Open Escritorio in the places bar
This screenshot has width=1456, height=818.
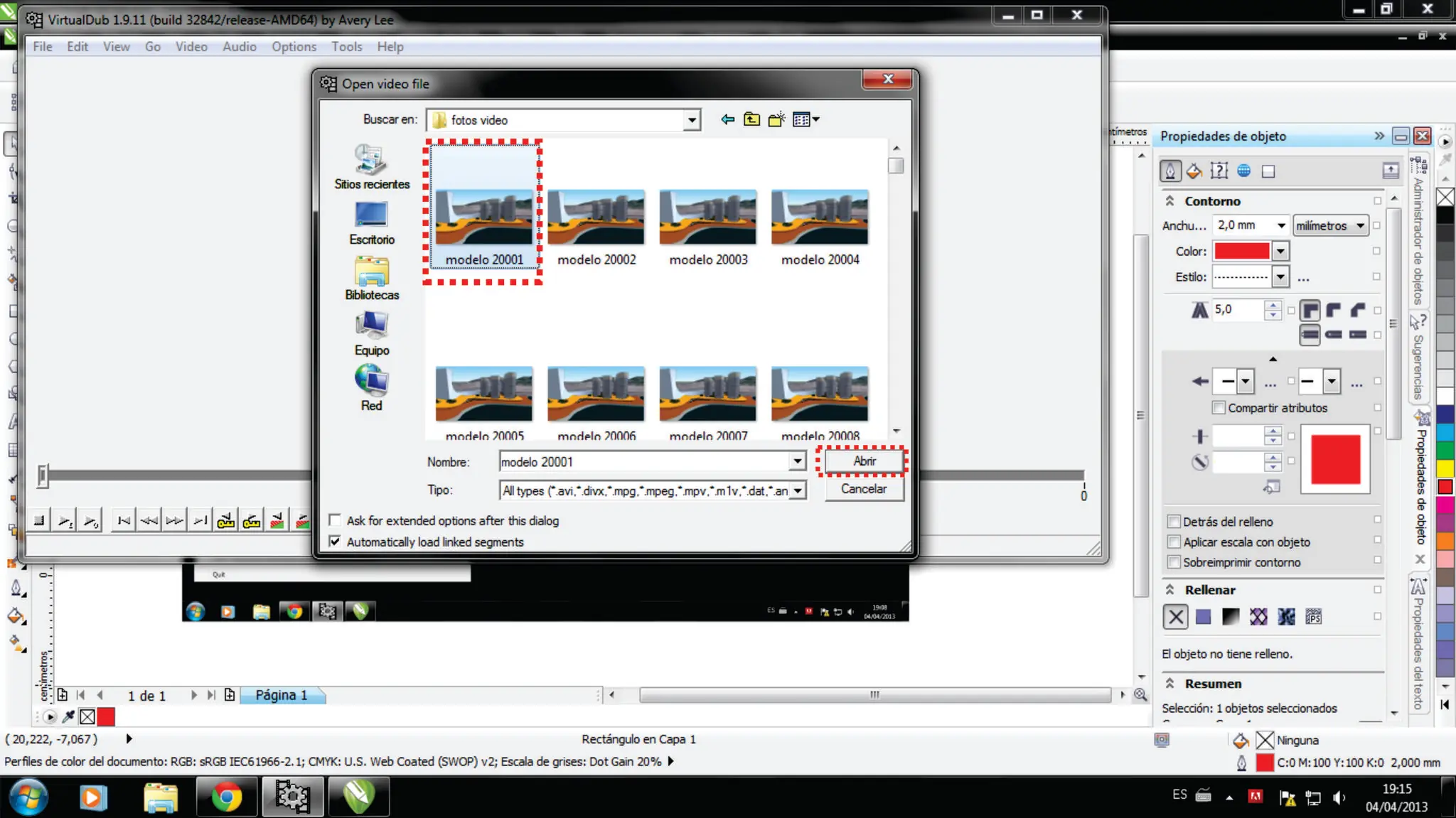click(x=372, y=223)
